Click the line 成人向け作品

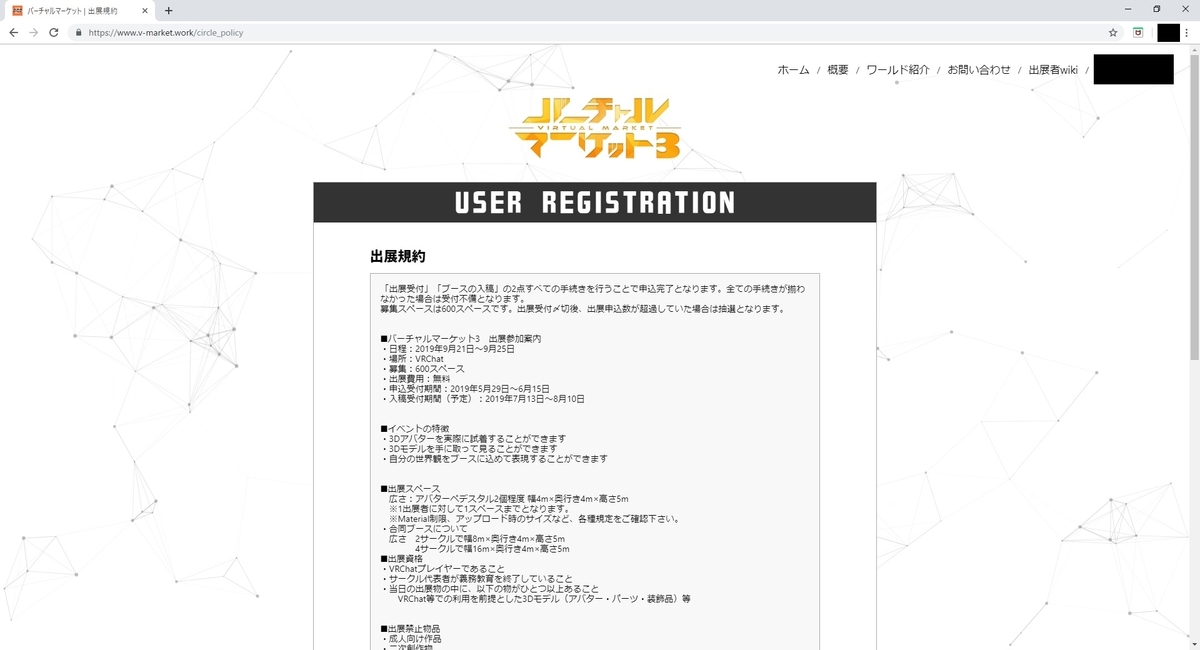pos(411,638)
